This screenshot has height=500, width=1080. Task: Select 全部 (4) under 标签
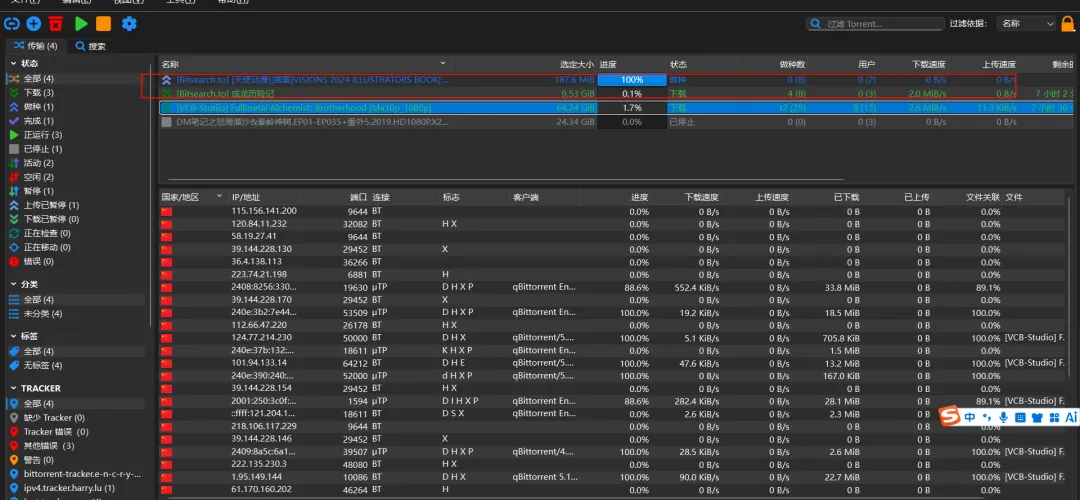click(x=76, y=351)
